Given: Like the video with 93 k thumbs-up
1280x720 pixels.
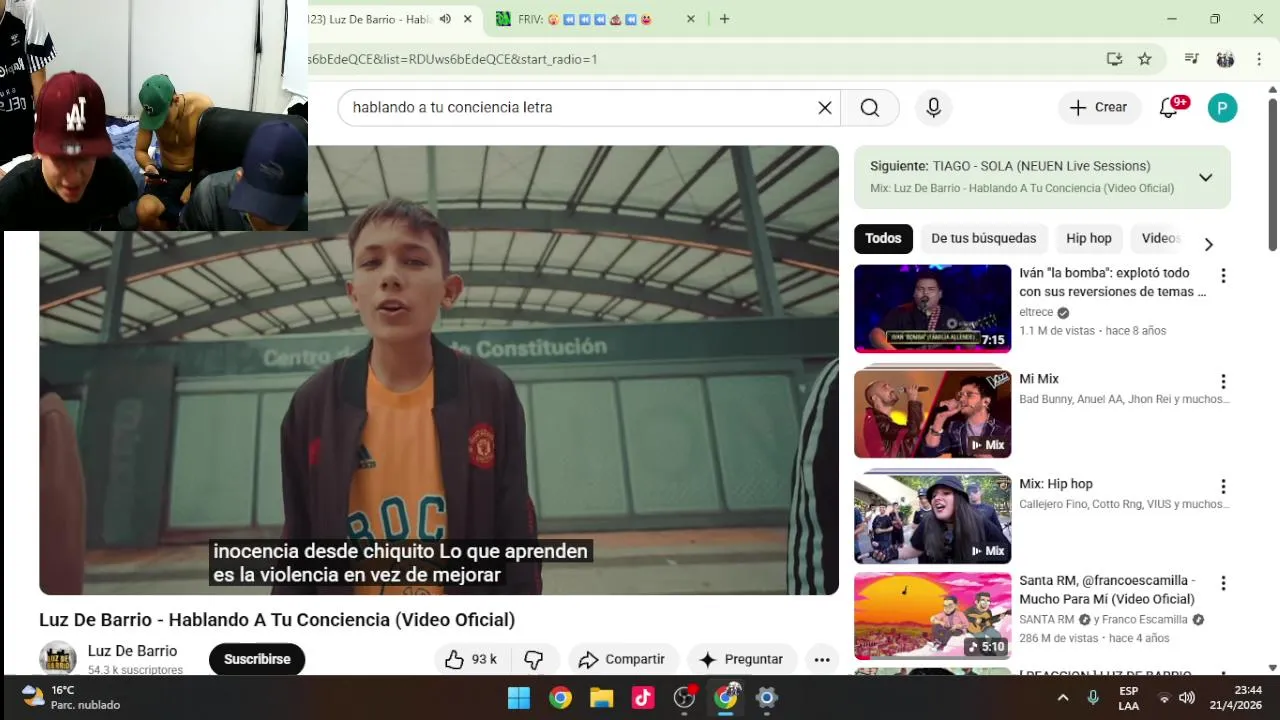Looking at the screenshot, I should coord(471,659).
